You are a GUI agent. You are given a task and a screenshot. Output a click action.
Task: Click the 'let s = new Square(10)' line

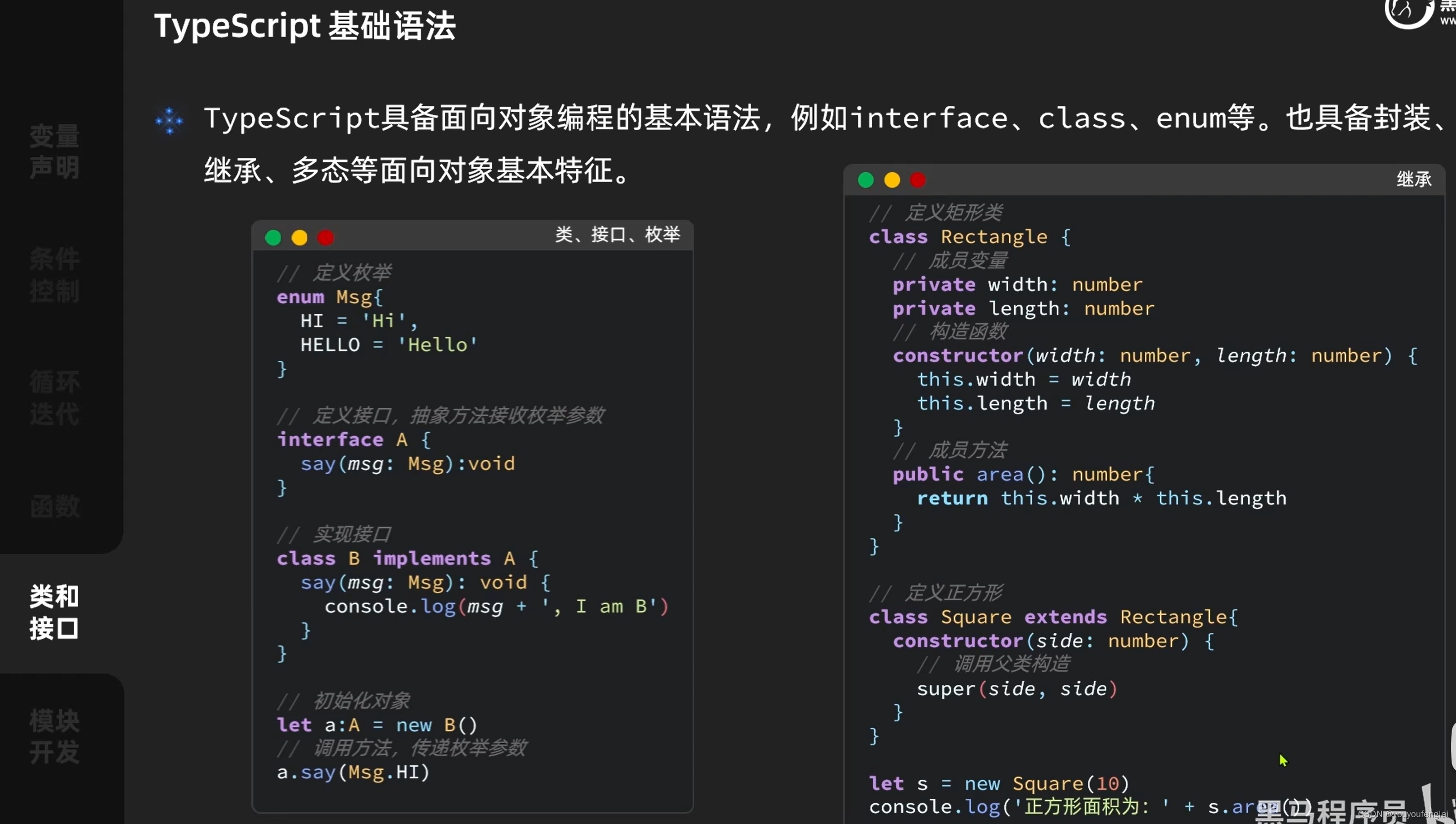pyautogui.click(x=999, y=784)
